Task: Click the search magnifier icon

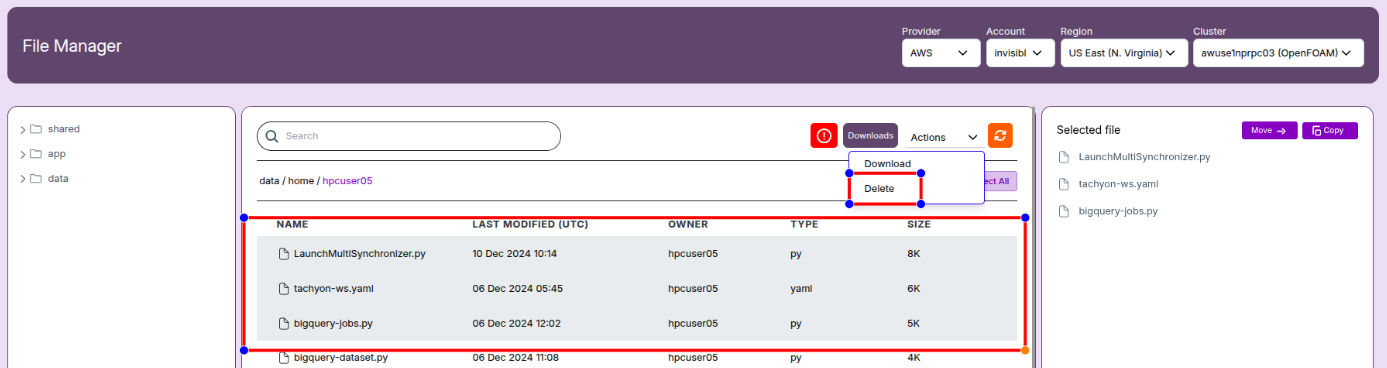Action: pyautogui.click(x=272, y=136)
